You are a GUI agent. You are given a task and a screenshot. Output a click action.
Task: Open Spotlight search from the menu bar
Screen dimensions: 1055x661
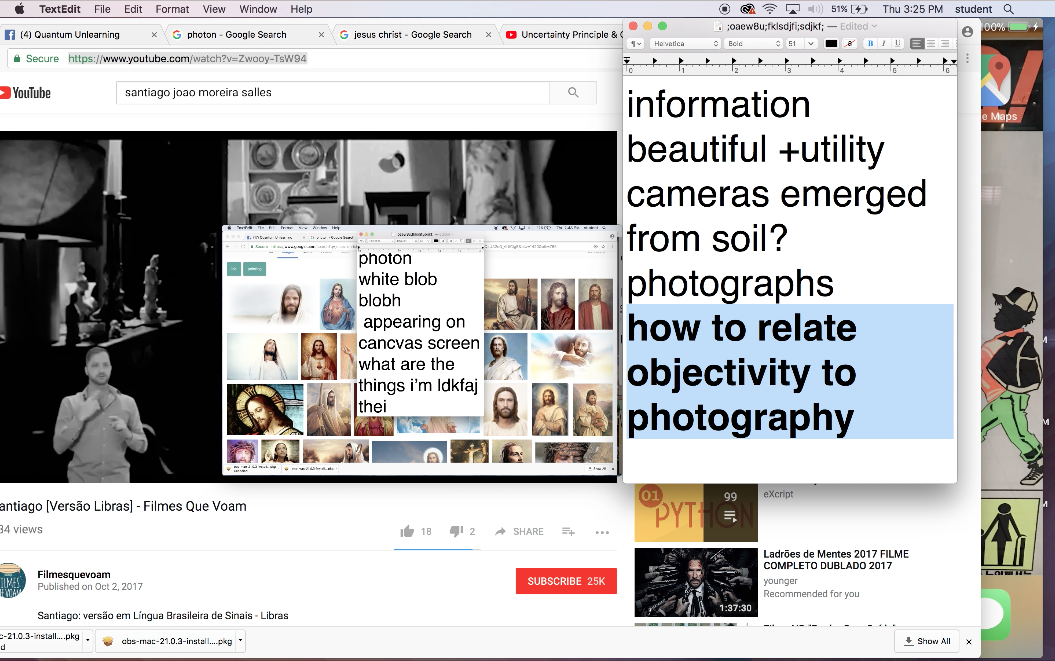1011,9
